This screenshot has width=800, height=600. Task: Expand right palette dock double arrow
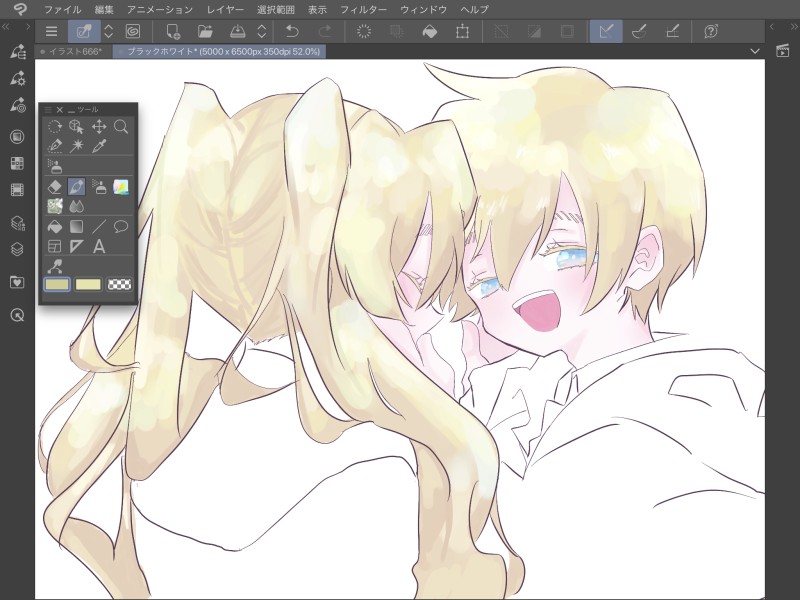point(794,27)
